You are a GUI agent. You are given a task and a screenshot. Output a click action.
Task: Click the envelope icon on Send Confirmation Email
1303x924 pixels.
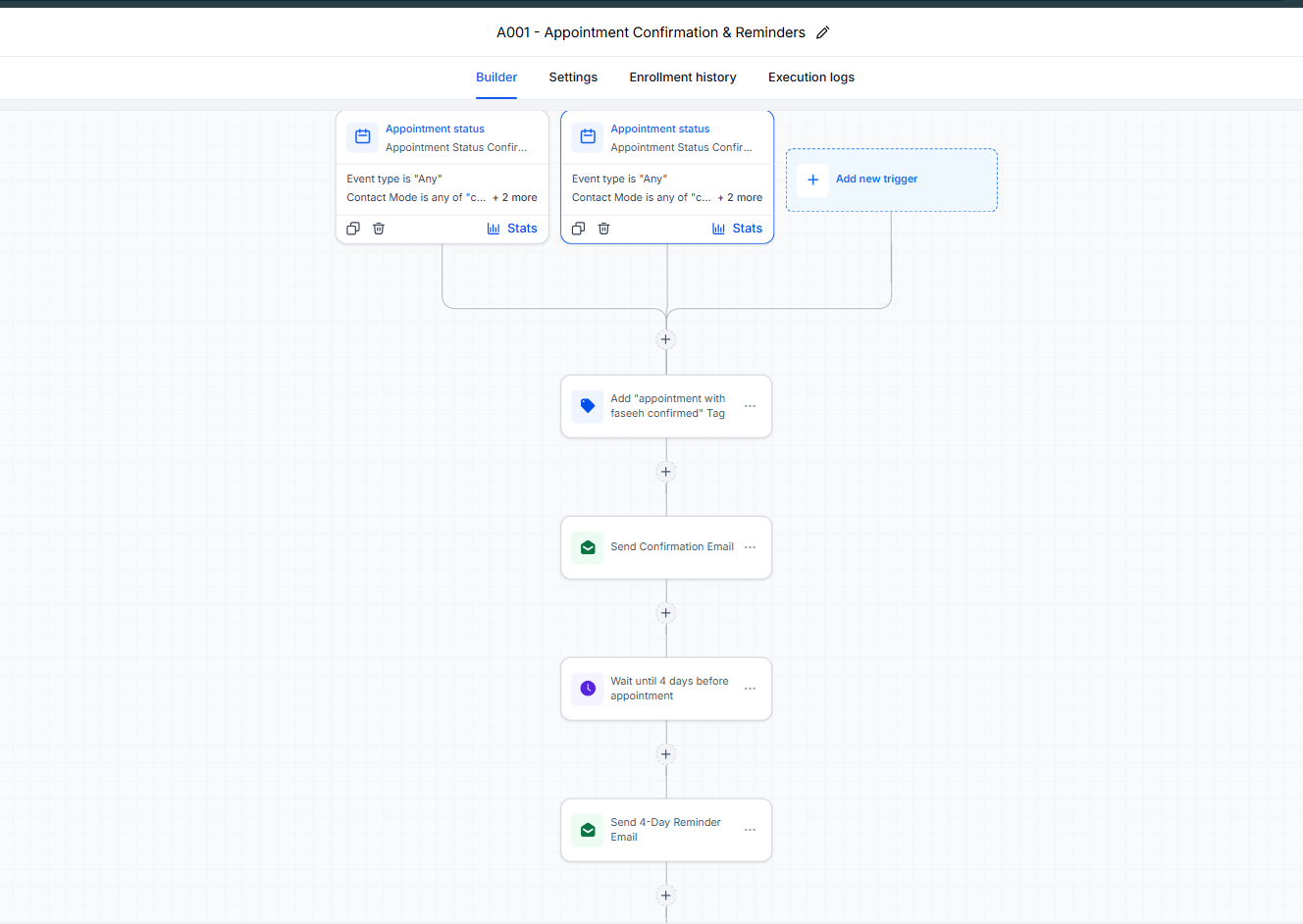588,547
